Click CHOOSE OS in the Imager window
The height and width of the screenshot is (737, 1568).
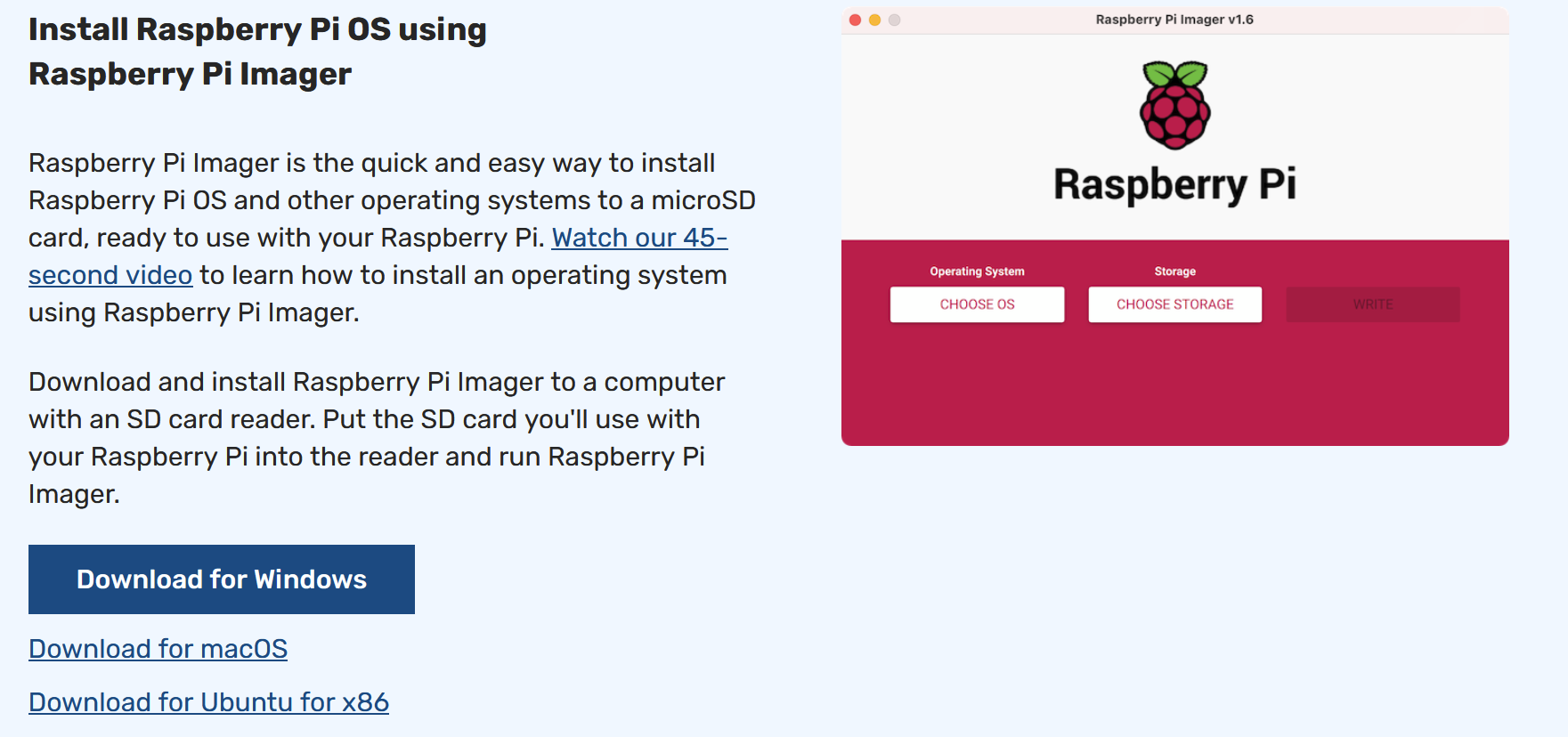pyautogui.click(x=977, y=304)
